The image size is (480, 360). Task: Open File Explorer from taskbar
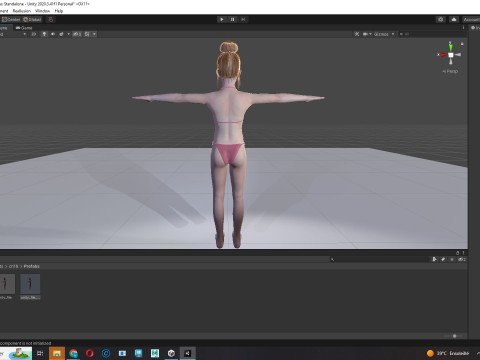point(57,353)
